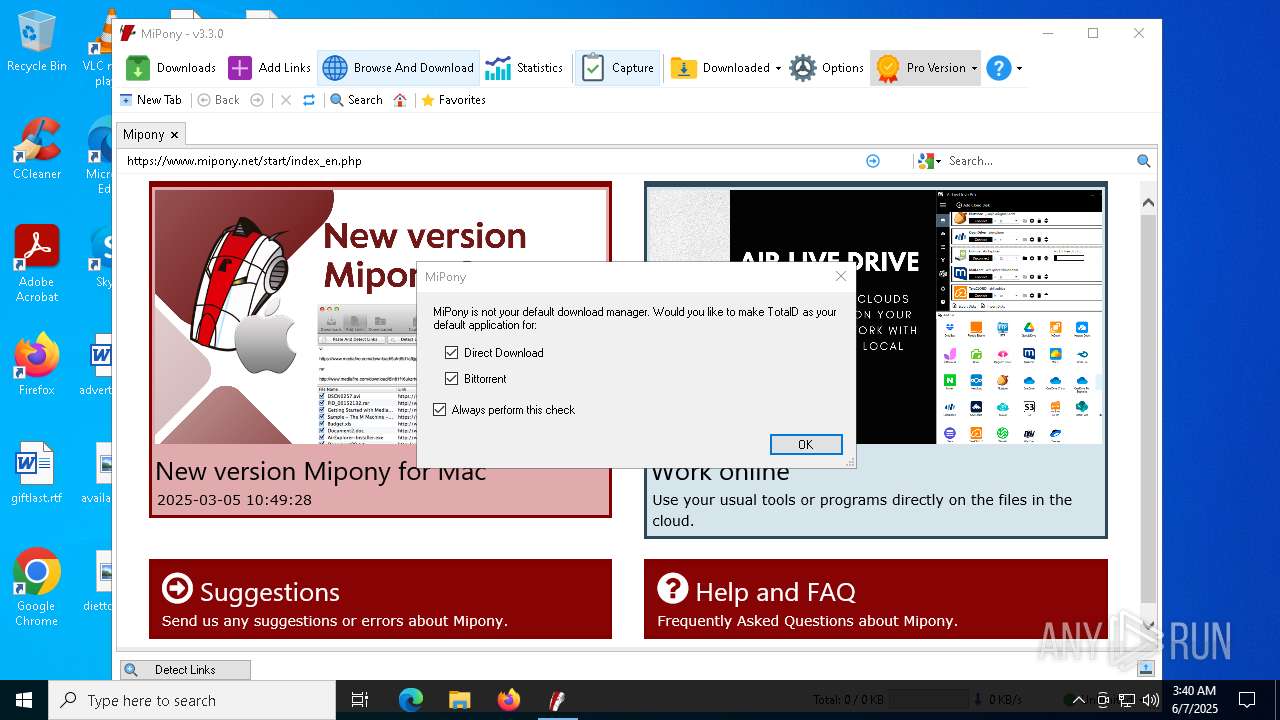Click the Stop loading X icon

point(286,100)
